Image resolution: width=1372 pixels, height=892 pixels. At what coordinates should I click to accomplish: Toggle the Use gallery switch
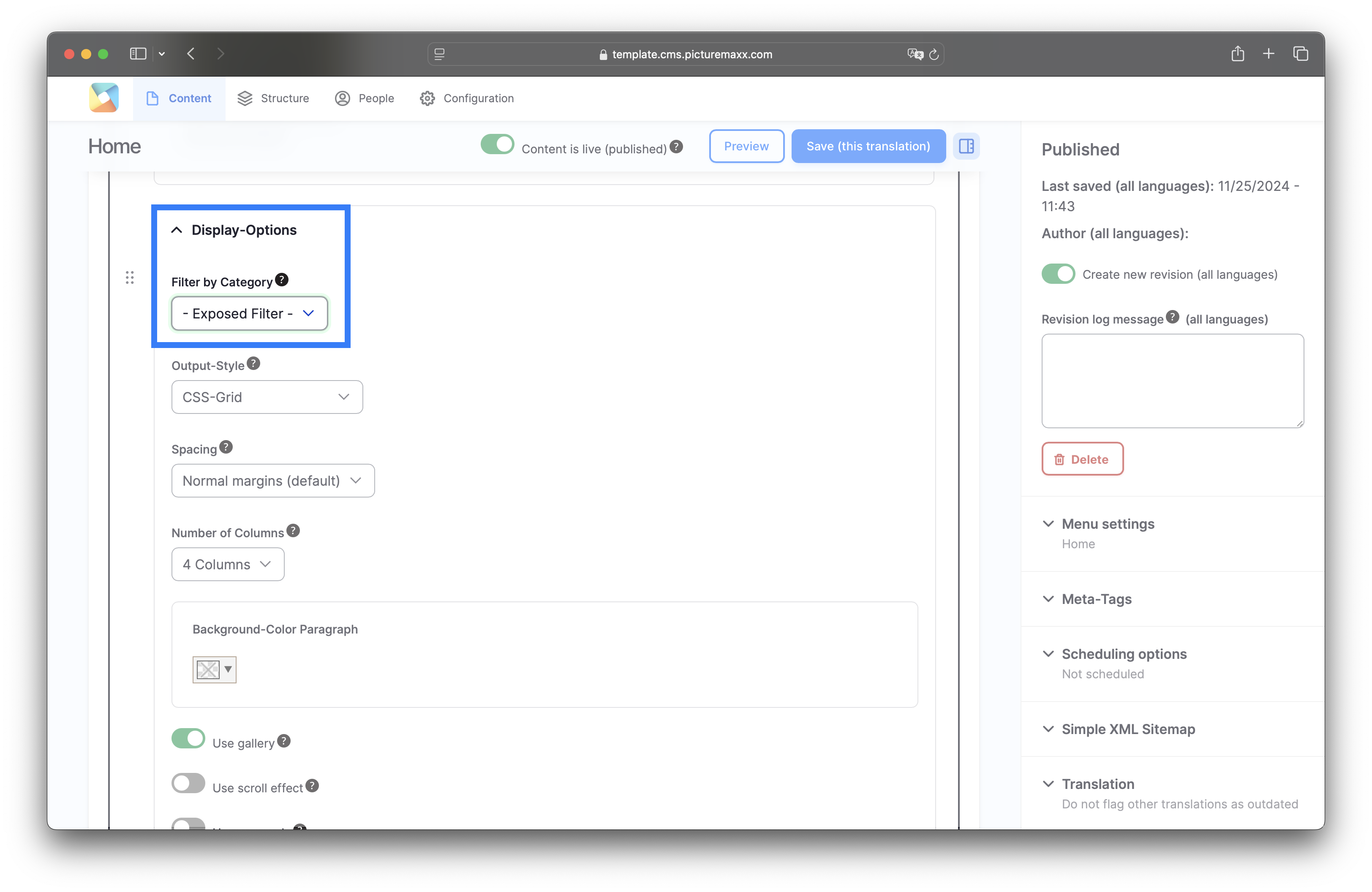click(188, 739)
